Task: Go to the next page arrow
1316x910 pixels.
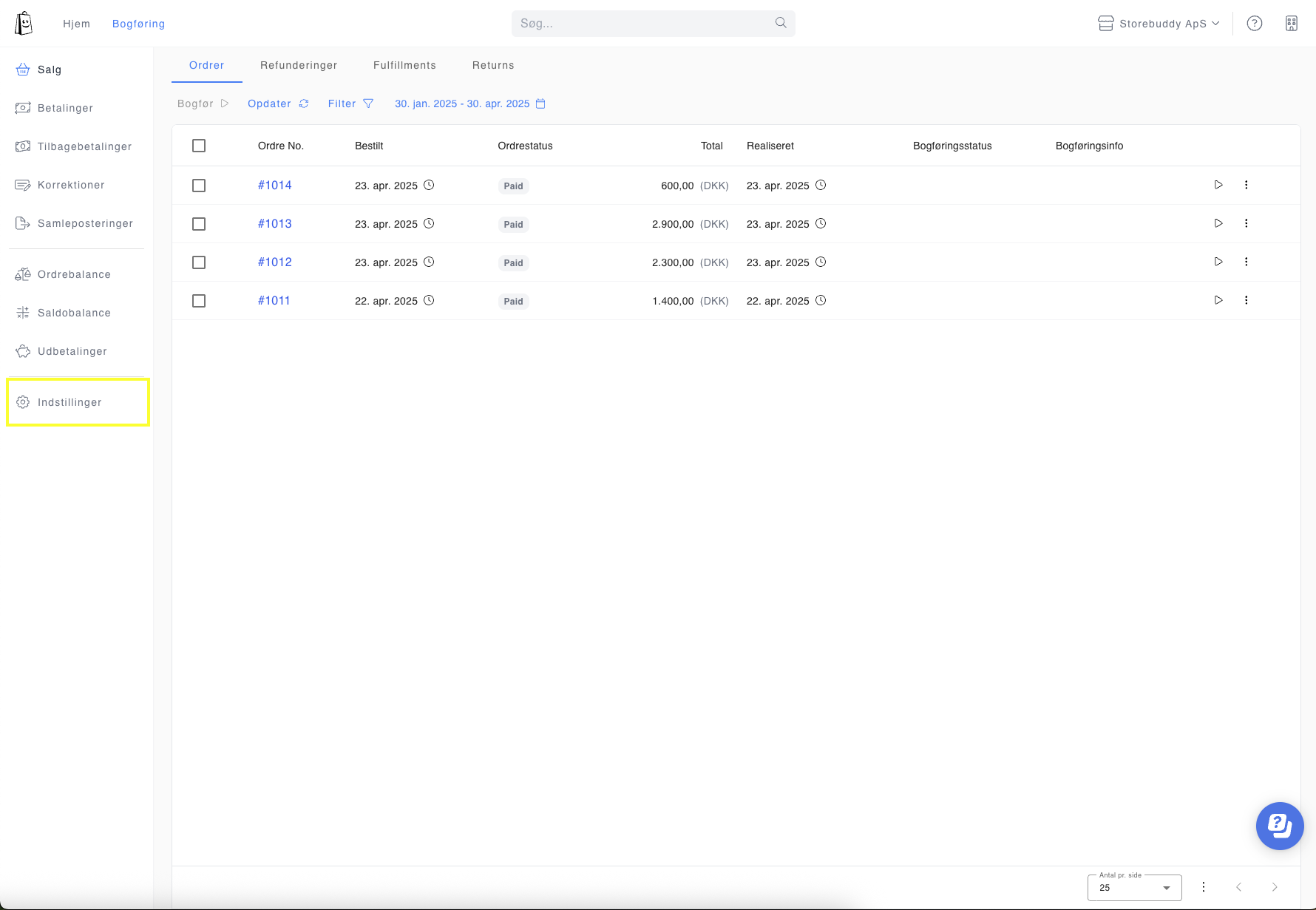Action: [x=1275, y=887]
